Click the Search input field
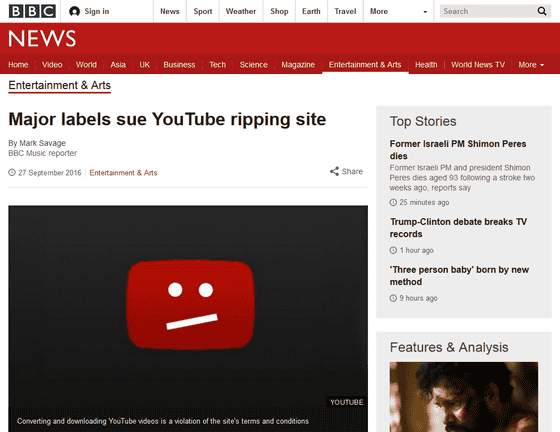Viewport: 560px width, 432px height. 488,11
